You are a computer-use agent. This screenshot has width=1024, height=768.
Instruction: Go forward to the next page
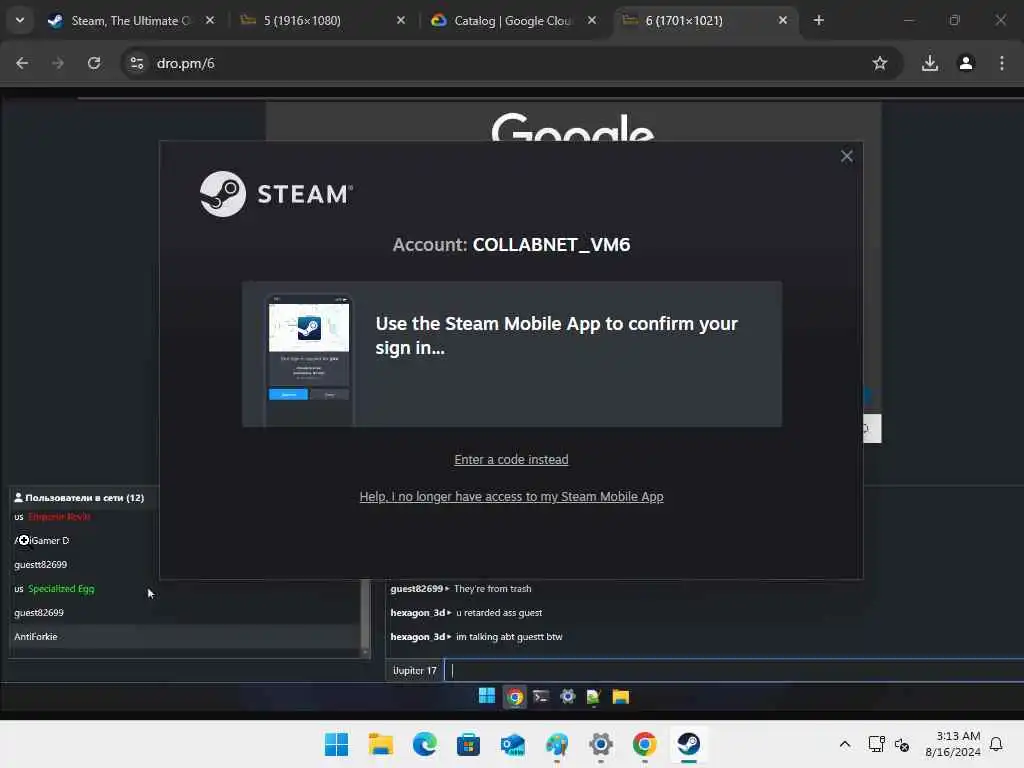[x=58, y=63]
